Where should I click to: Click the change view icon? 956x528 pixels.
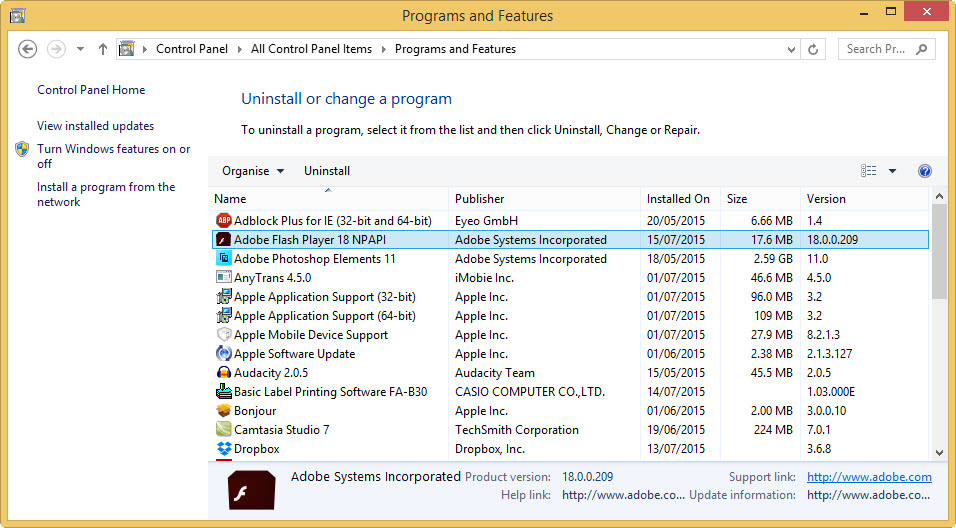click(x=868, y=171)
